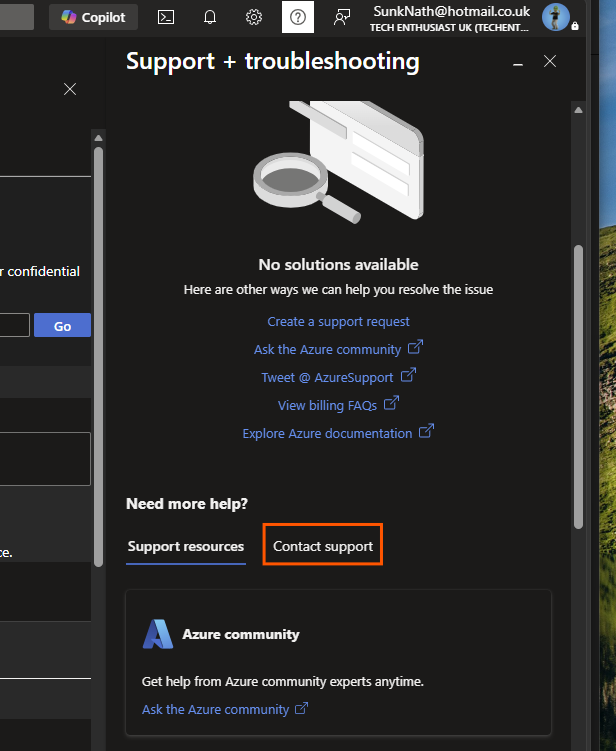Open Tweet @ AzureSupport link
The height and width of the screenshot is (751, 616).
(x=338, y=377)
